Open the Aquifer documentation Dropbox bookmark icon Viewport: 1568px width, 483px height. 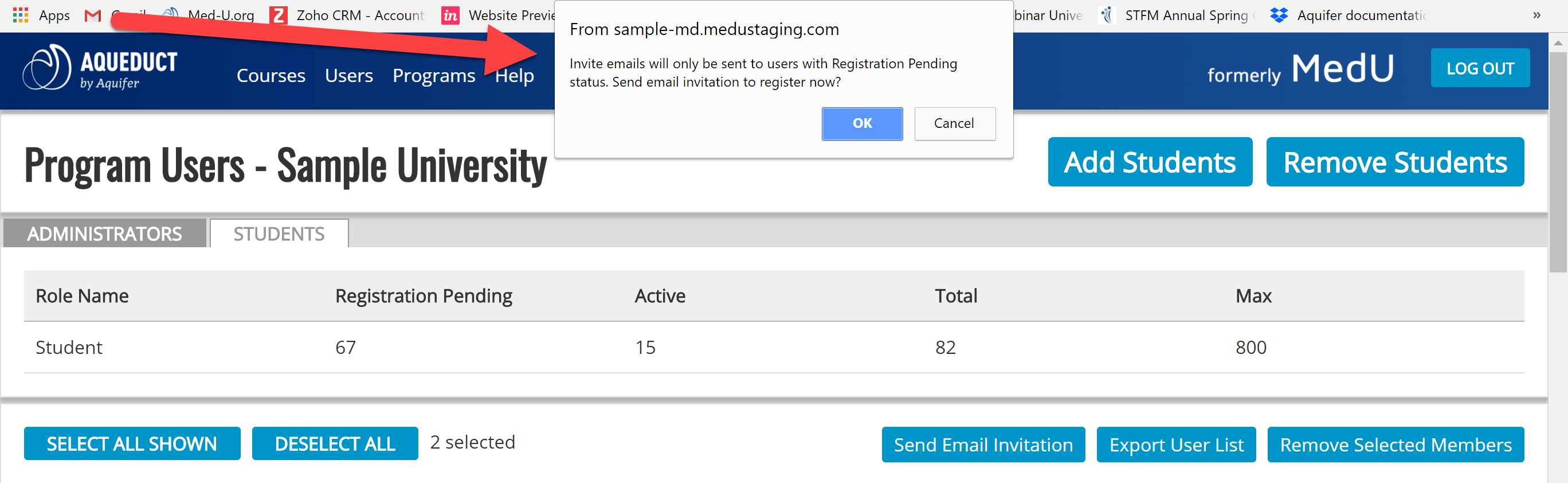(1279, 15)
